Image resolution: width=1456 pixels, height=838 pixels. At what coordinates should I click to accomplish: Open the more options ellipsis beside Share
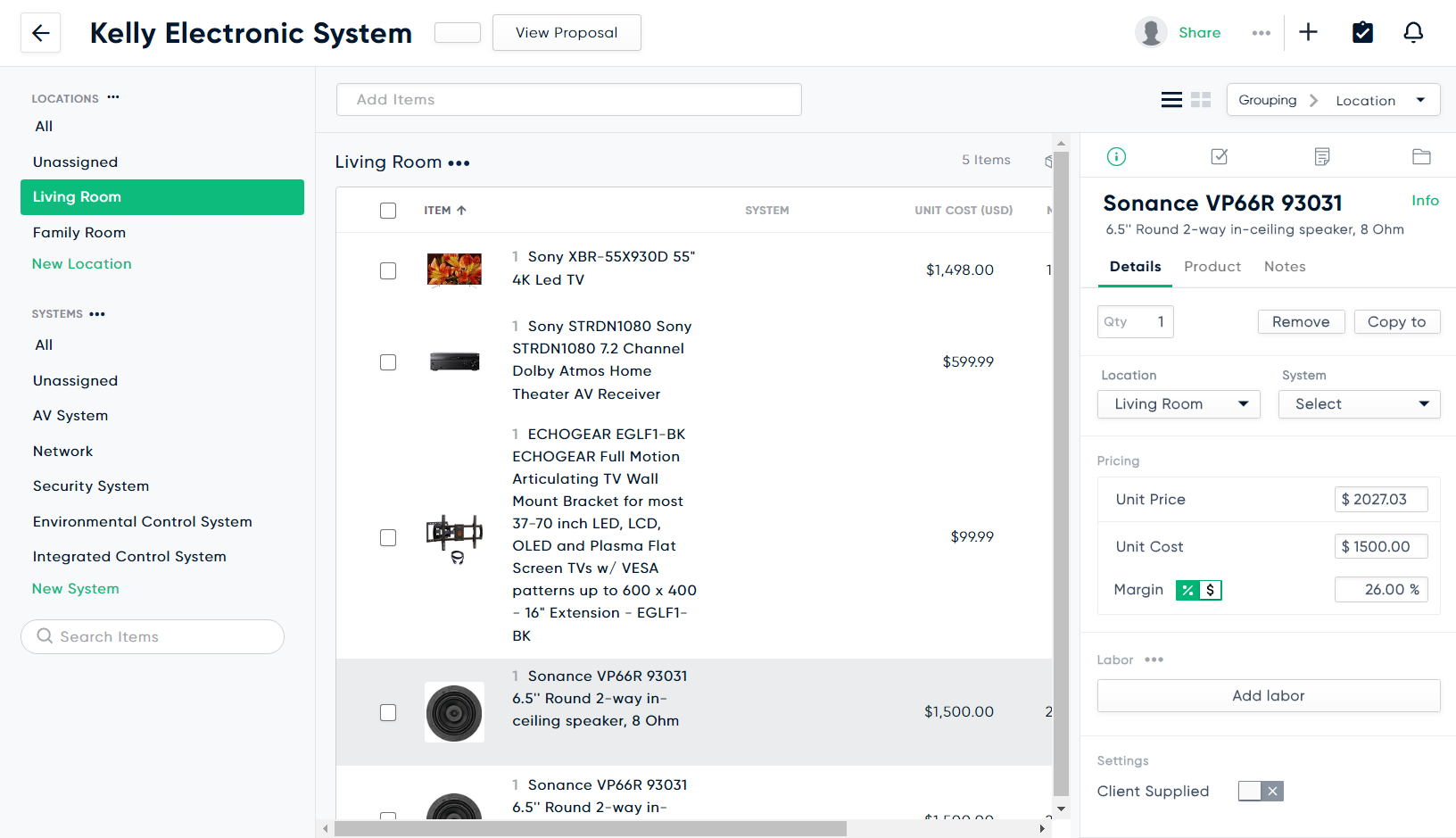coord(1261,33)
